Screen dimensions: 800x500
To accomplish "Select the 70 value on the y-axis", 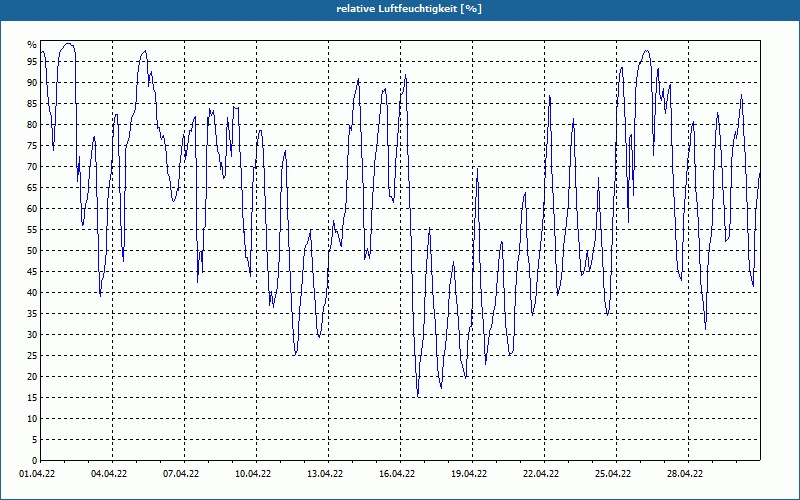I will (x=32, y=167).
